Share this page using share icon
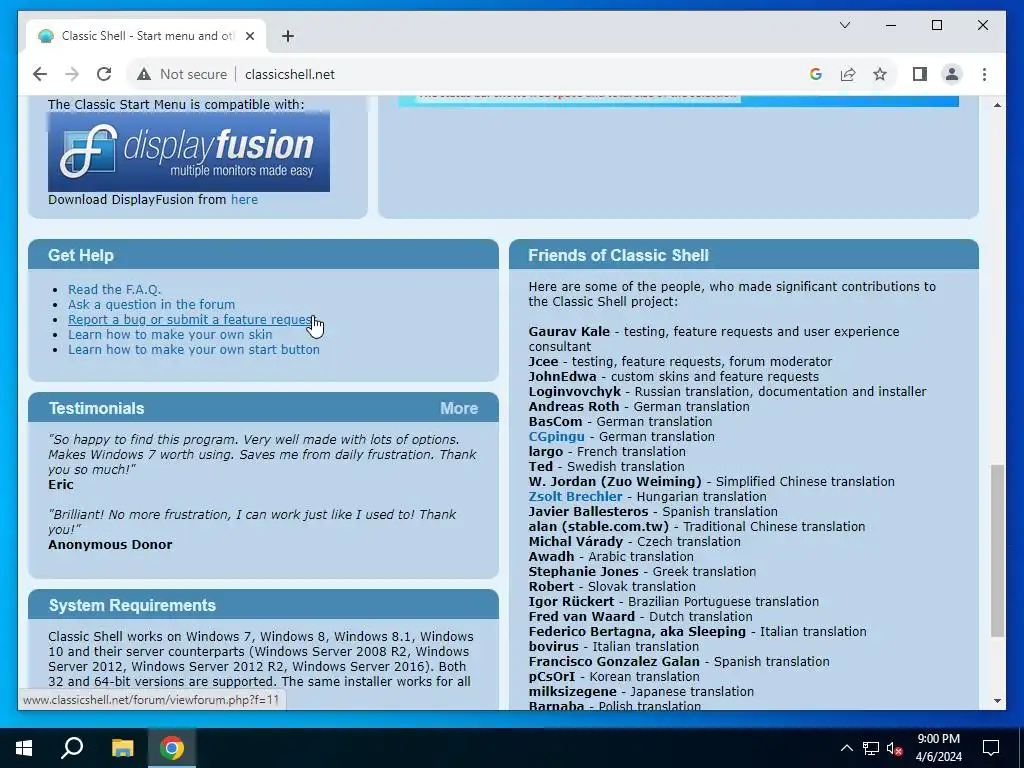Image resolution: width=1024 pixels, height=768 pixels. point(848,74)
